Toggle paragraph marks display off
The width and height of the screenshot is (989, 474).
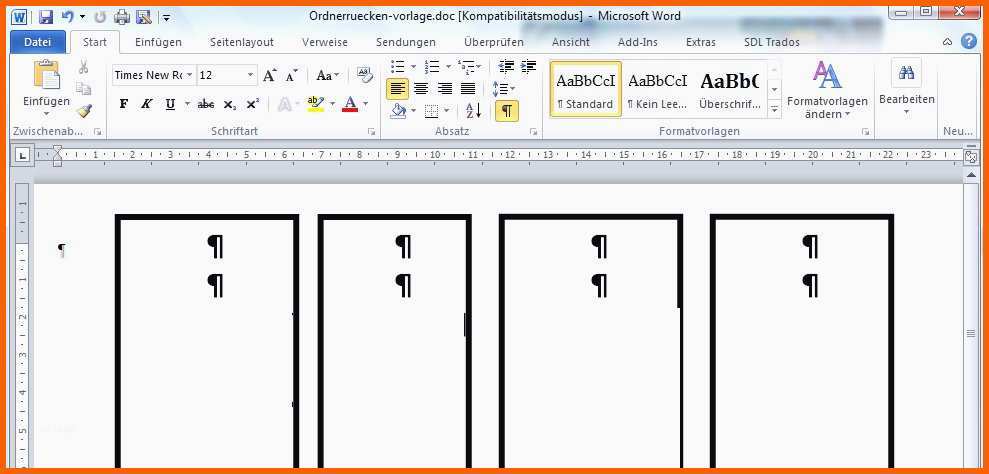coord(507,111)
